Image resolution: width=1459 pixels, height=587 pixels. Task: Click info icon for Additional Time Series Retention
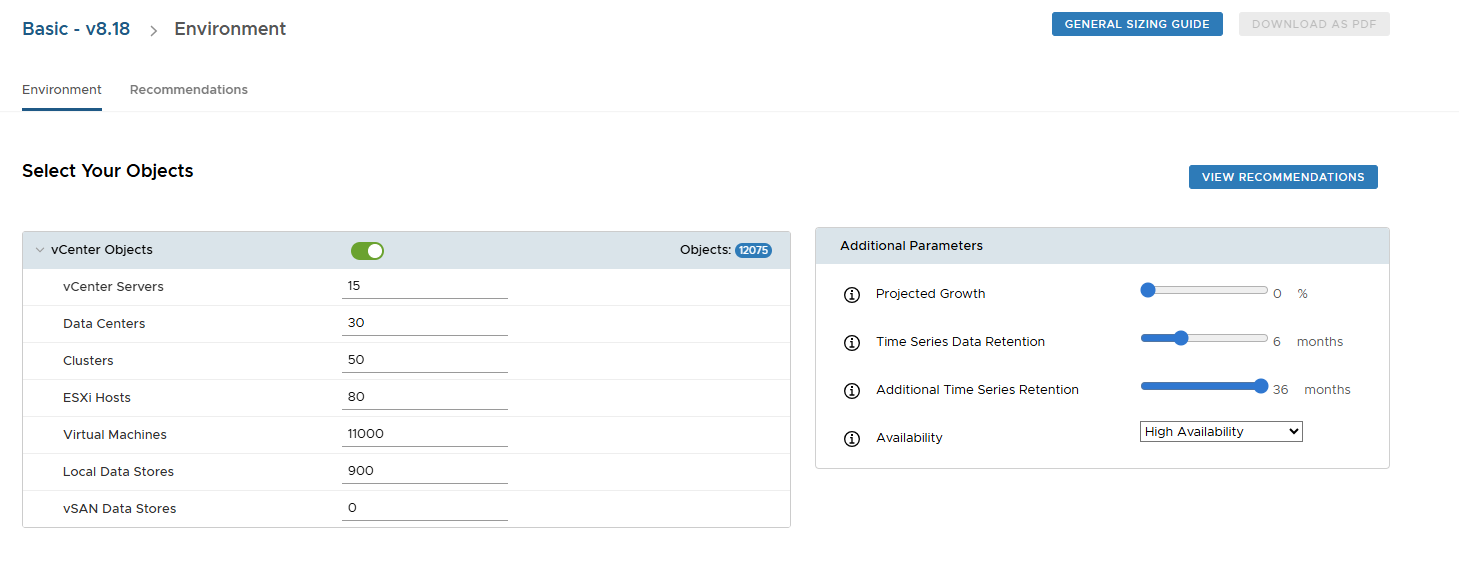pos(852,391)
